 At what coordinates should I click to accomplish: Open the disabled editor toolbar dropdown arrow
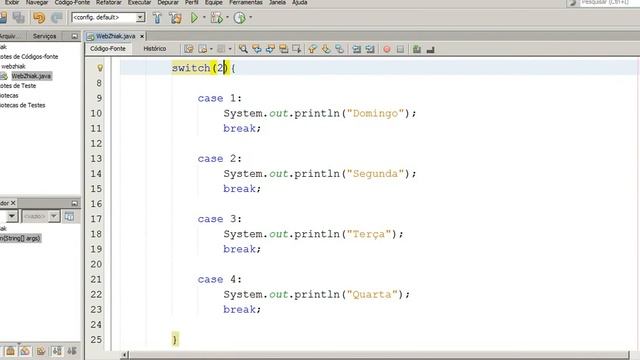230,49
